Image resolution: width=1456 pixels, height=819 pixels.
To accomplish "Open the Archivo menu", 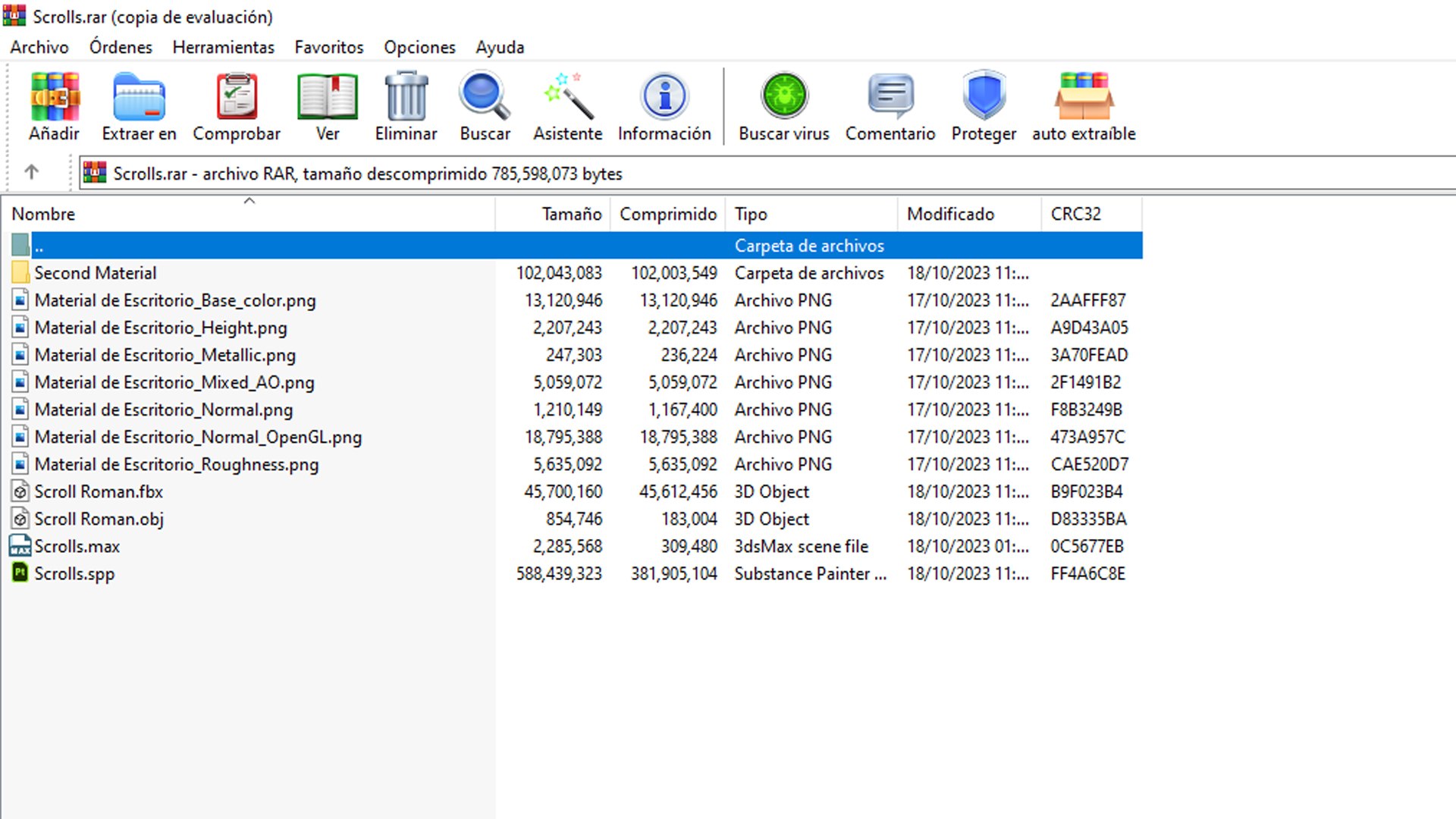I will point(39,47).
